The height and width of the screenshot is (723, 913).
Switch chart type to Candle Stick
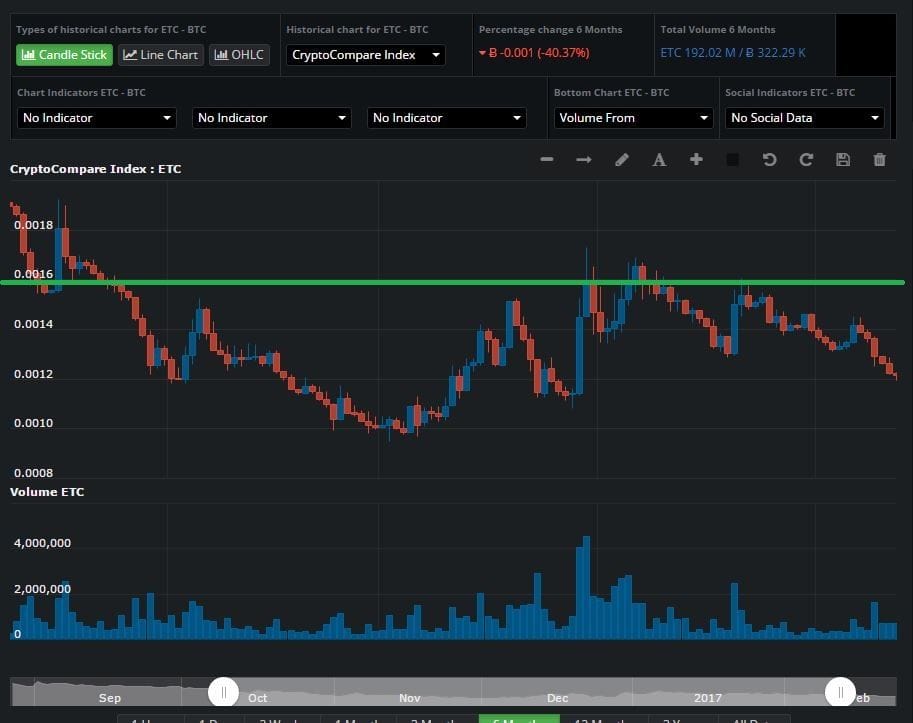pos(64,55)
